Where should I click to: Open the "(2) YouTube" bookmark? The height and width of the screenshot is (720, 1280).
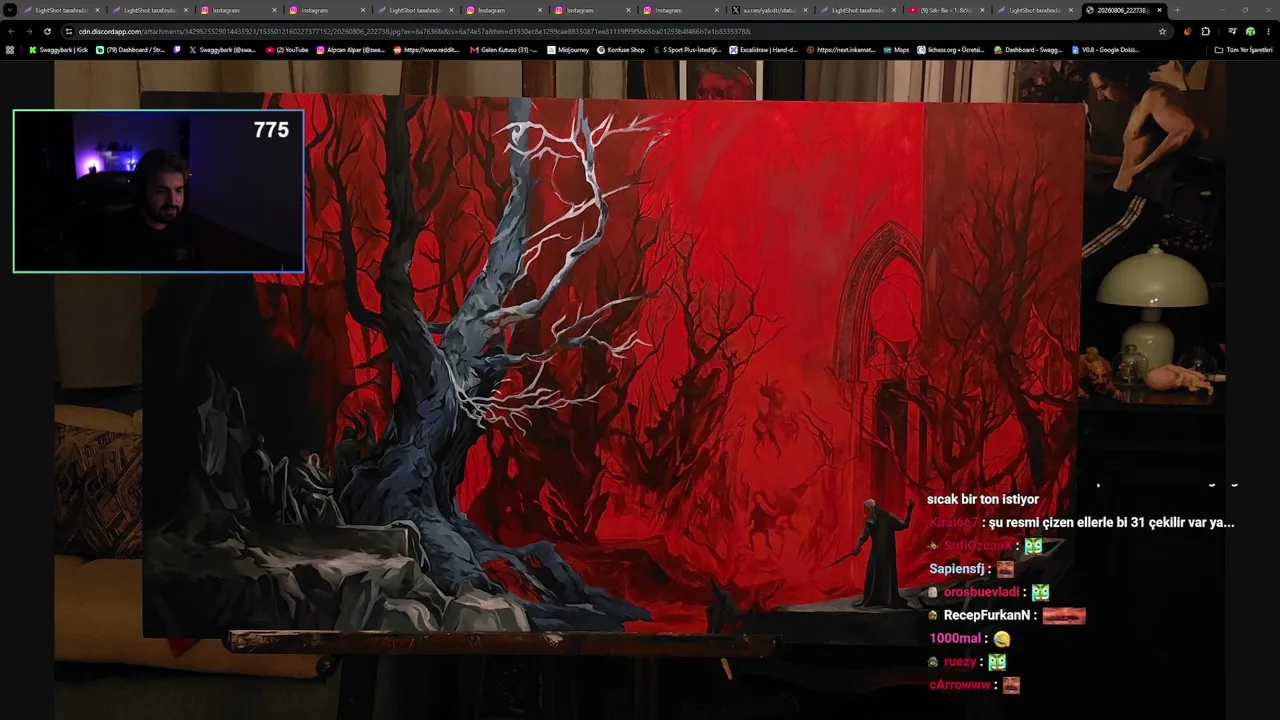coord(287,49)
